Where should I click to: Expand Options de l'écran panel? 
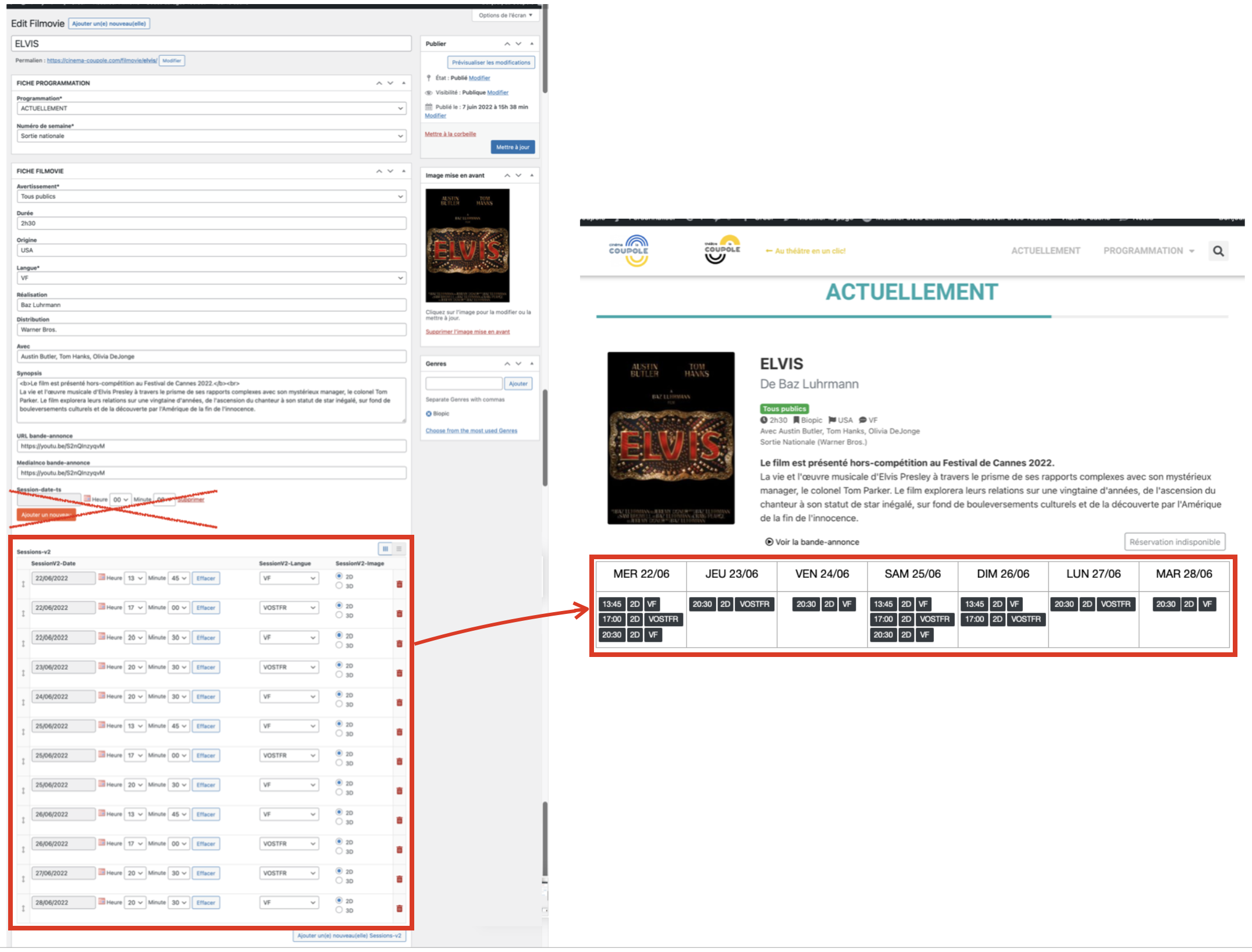coord(505,15)
